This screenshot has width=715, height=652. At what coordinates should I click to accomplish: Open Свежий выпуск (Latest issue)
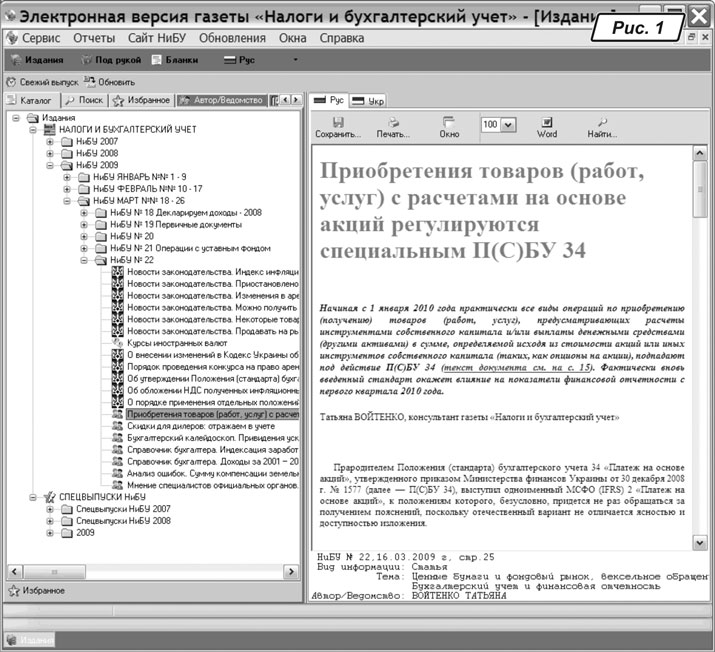click(11, 81)
